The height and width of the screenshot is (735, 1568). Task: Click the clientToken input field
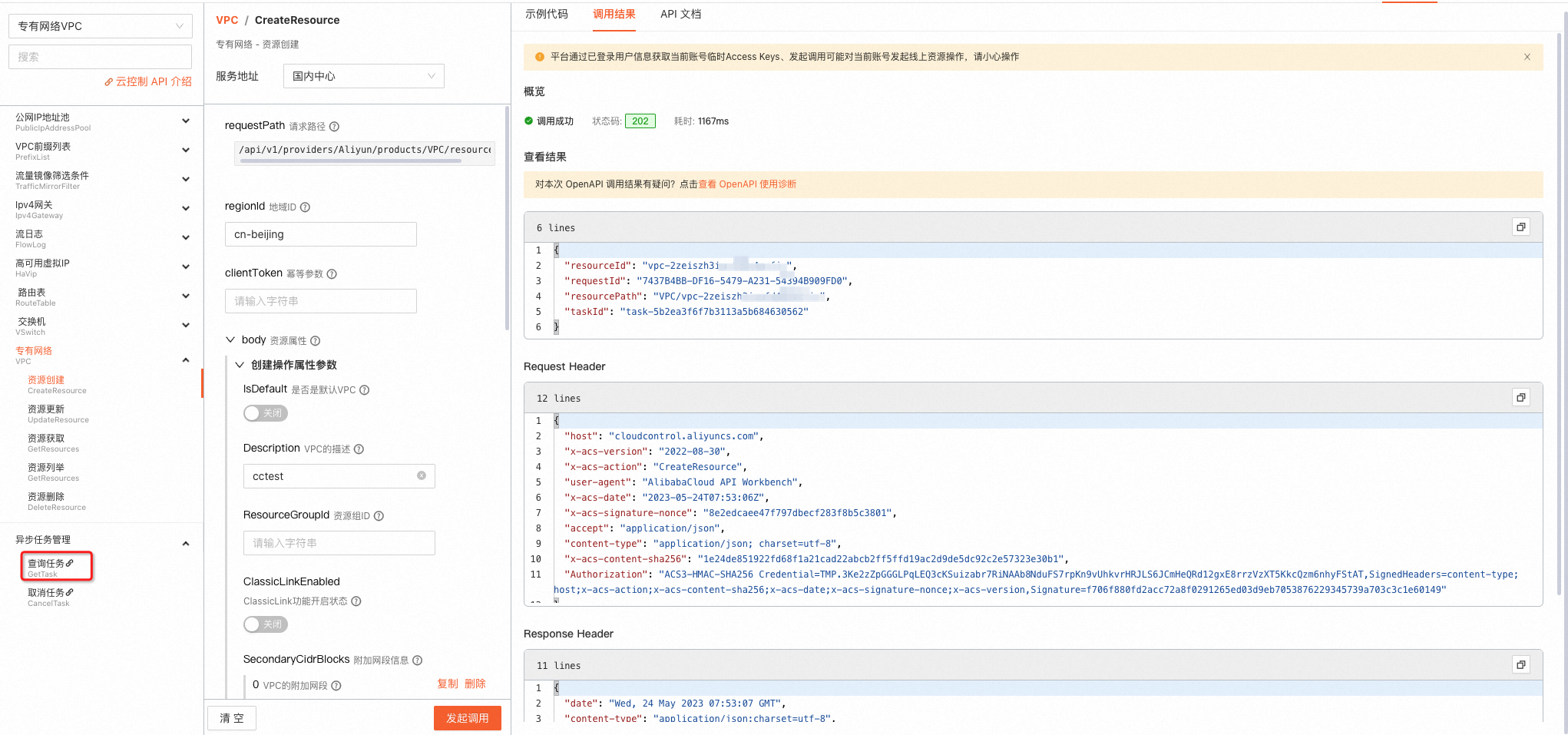click(320, 301)
